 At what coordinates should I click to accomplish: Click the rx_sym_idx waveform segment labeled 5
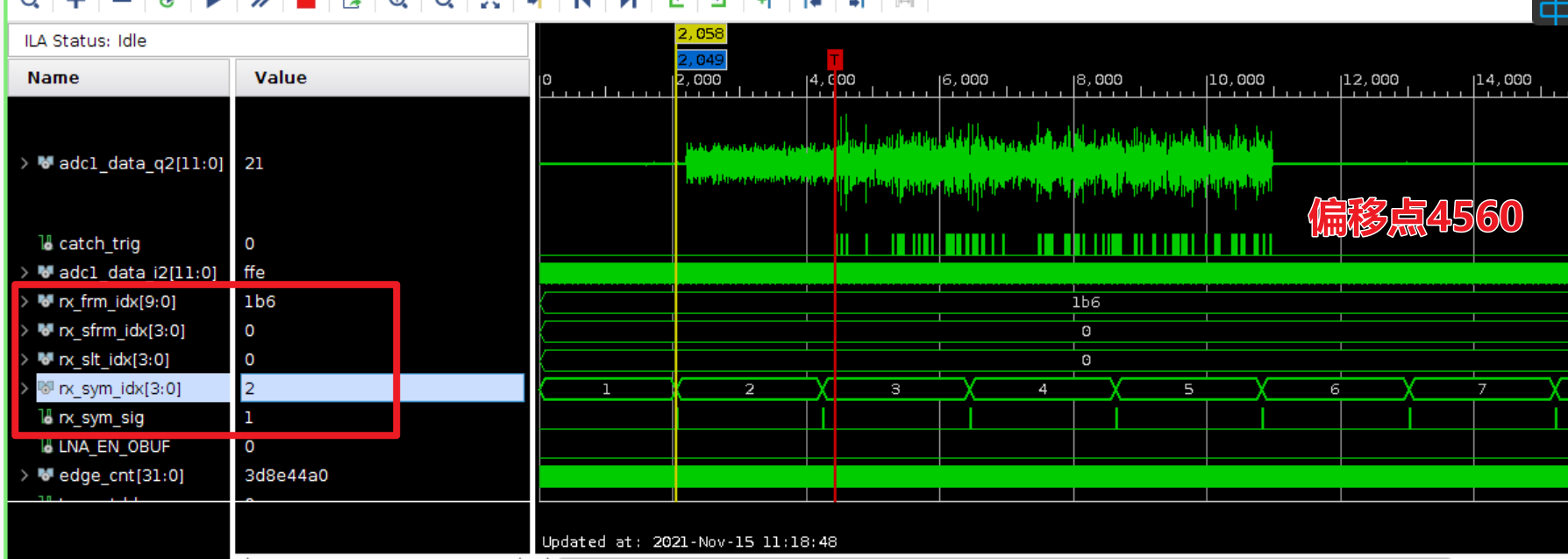tap(1188, 389)
